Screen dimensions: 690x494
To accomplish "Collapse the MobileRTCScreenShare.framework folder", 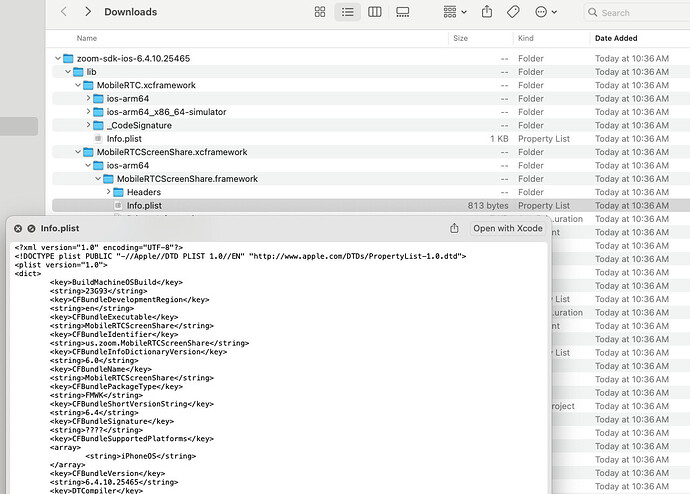I will coord(98,179).
